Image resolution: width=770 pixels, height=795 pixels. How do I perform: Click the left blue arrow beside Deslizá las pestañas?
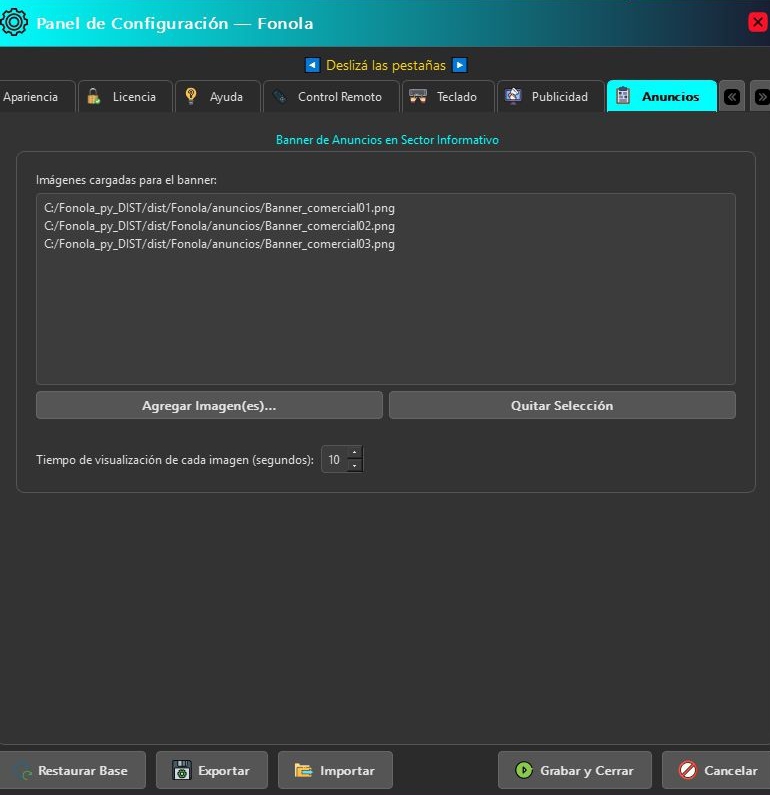(312, 65)
